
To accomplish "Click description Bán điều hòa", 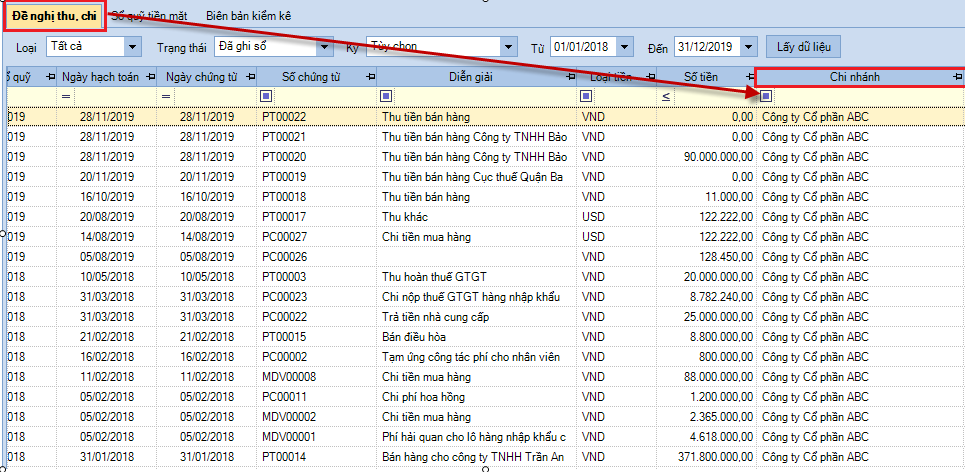I will point(414,337).
